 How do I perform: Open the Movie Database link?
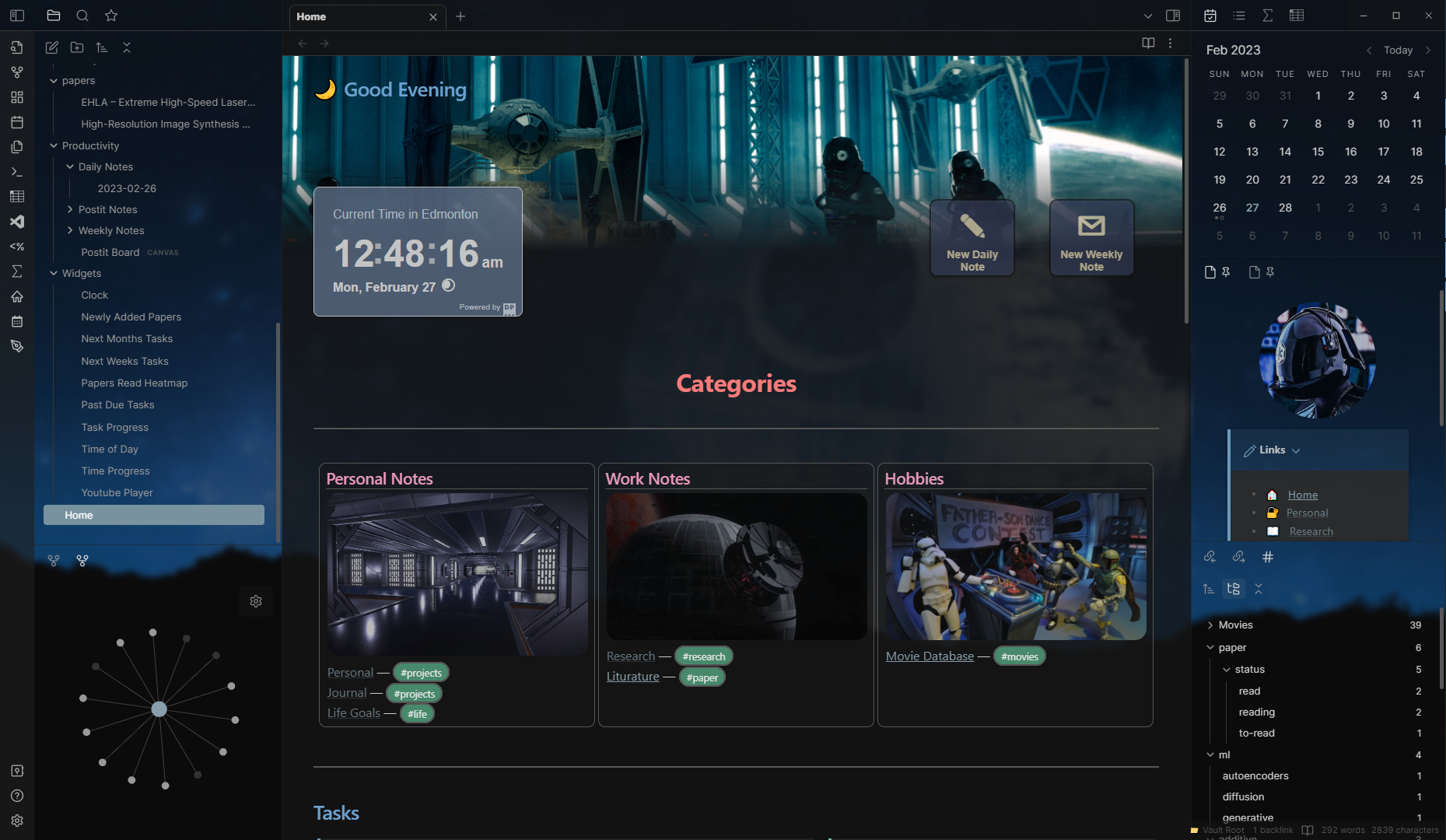(x=930, y=656)
